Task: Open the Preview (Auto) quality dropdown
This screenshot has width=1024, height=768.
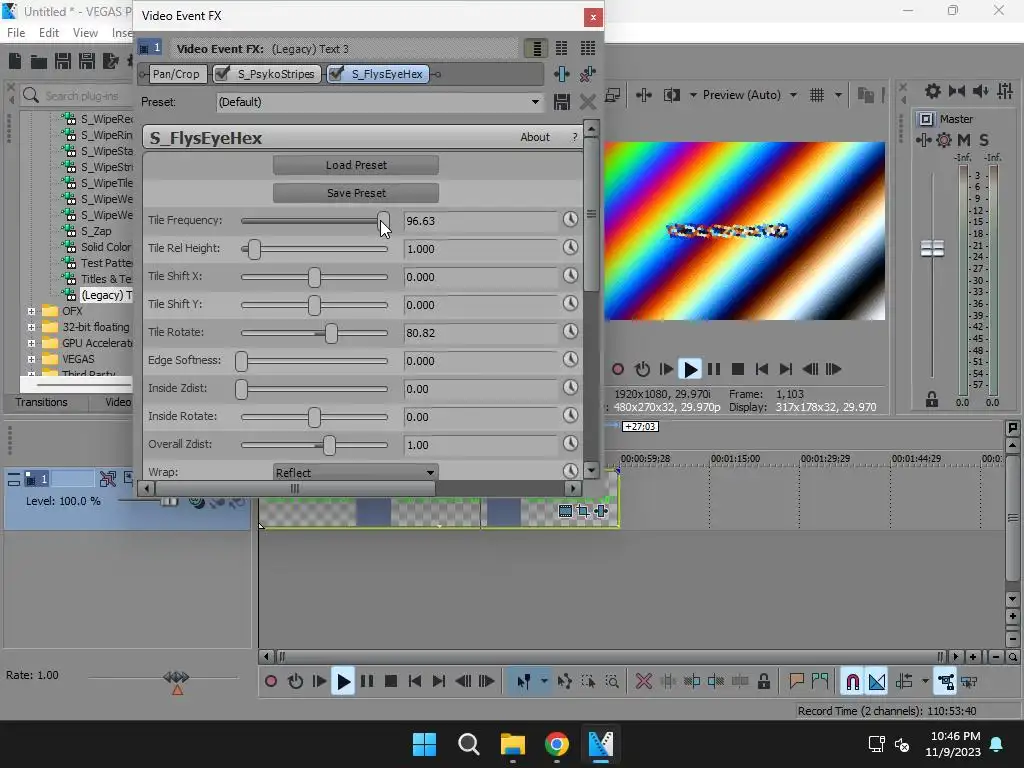Action: tap(750, 95)
